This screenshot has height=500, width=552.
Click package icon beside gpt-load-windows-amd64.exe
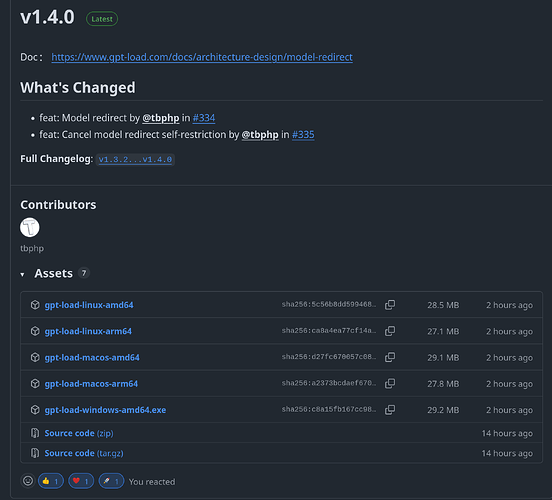pyautogui.click(x=35, y=410)
